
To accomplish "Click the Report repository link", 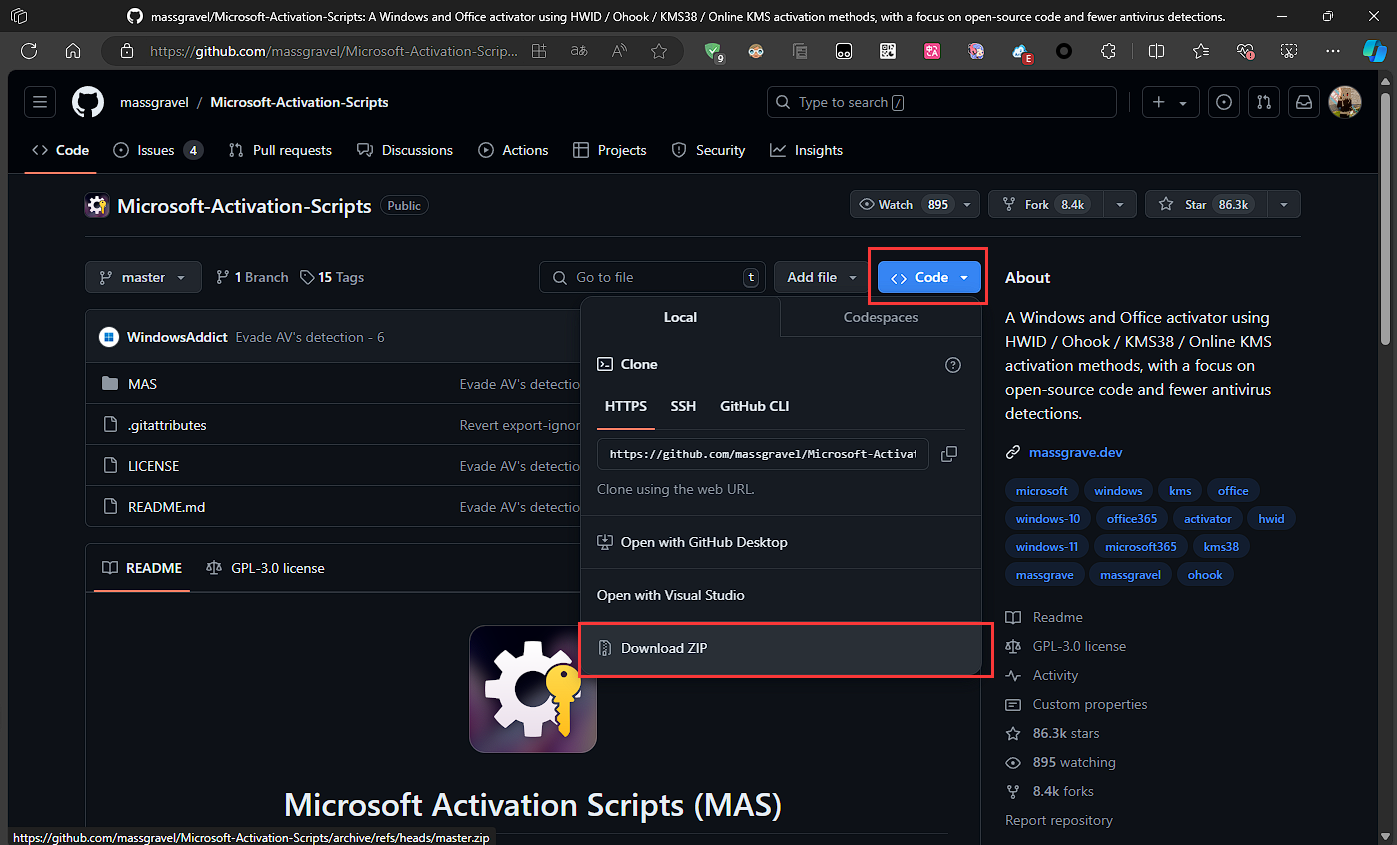I will [1059, 820].
